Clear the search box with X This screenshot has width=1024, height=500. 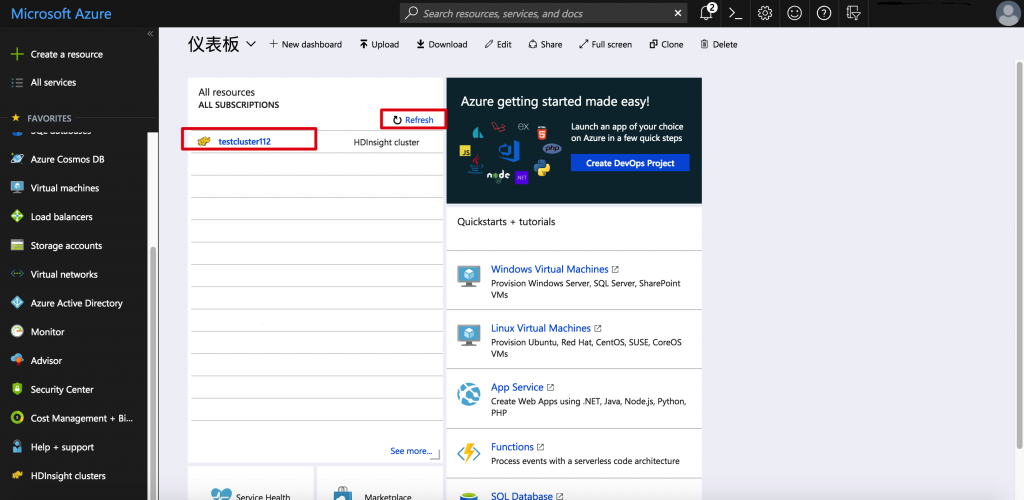point(679,13)
